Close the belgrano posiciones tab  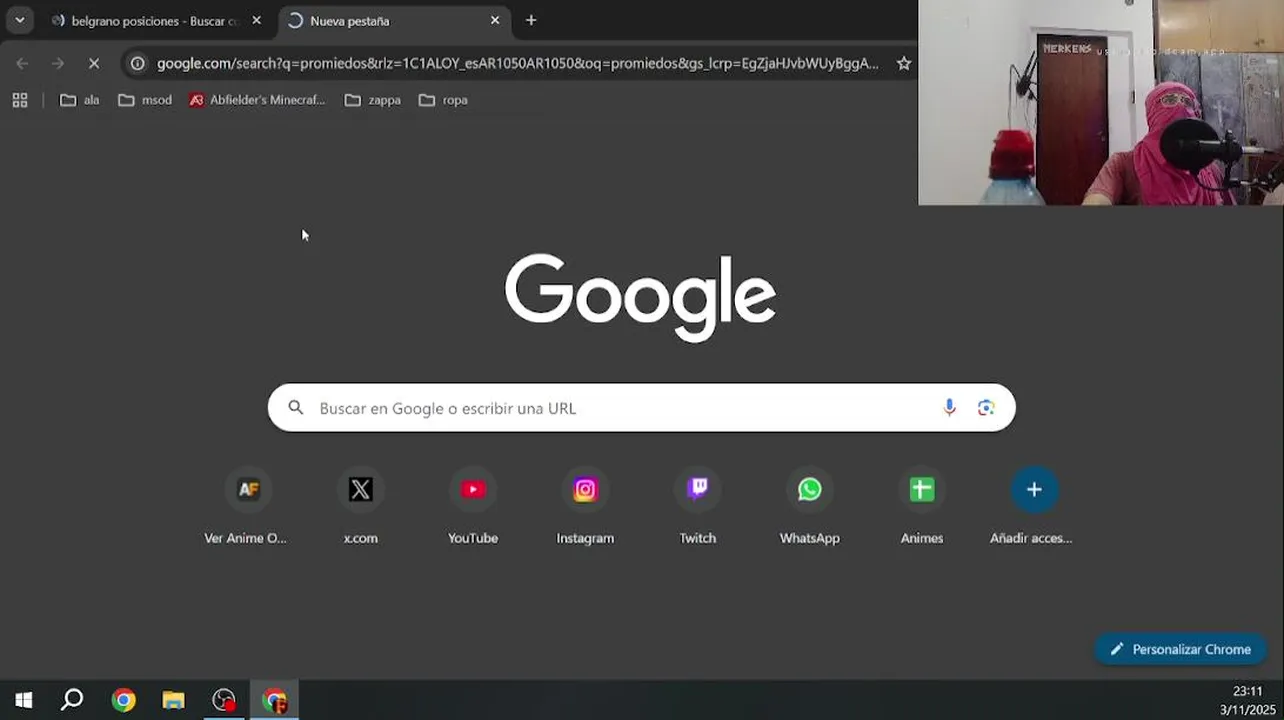click(256, 20)
